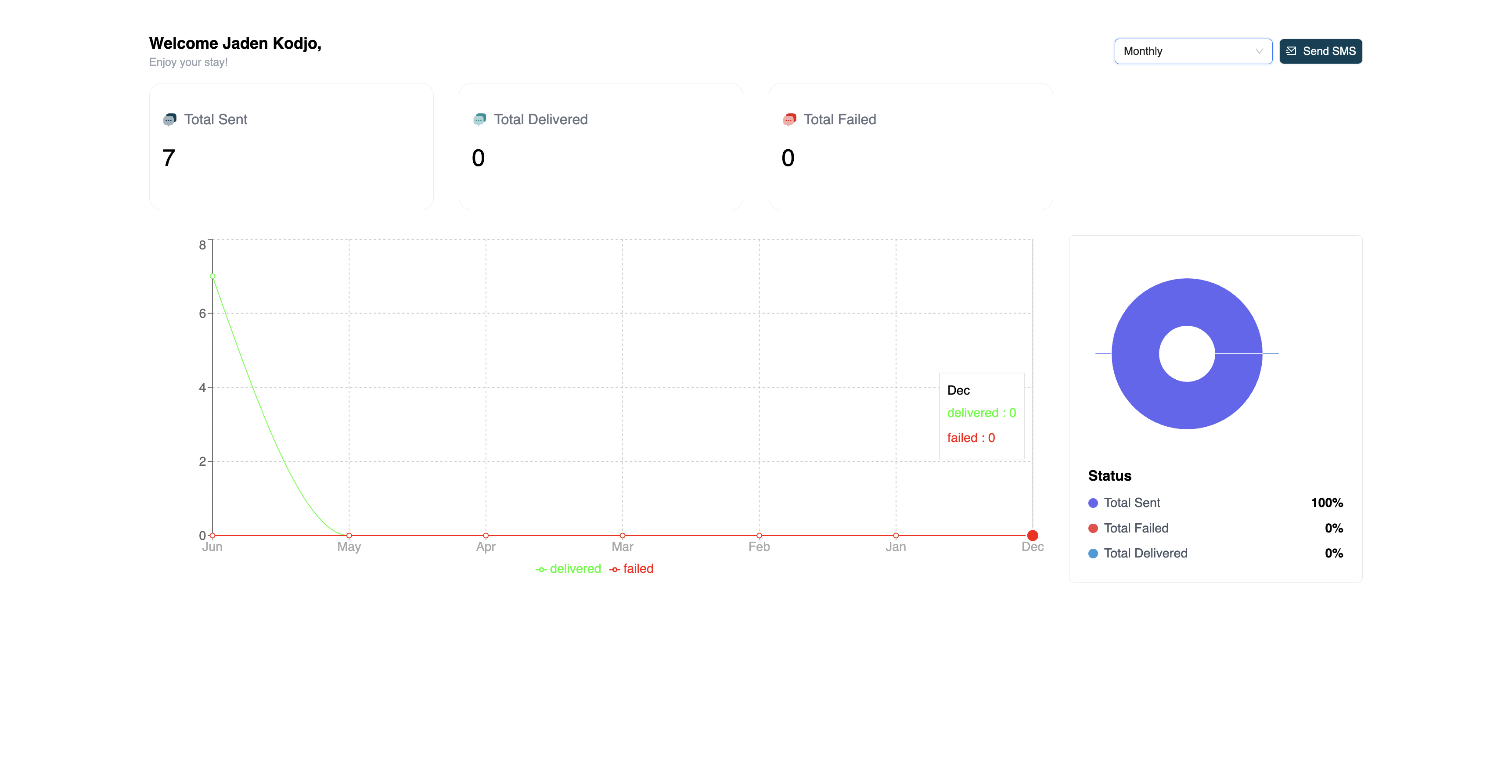Click the Welcome Jaden Kodjo heading
1512x784 pixels.
click(x=235, y=43)
